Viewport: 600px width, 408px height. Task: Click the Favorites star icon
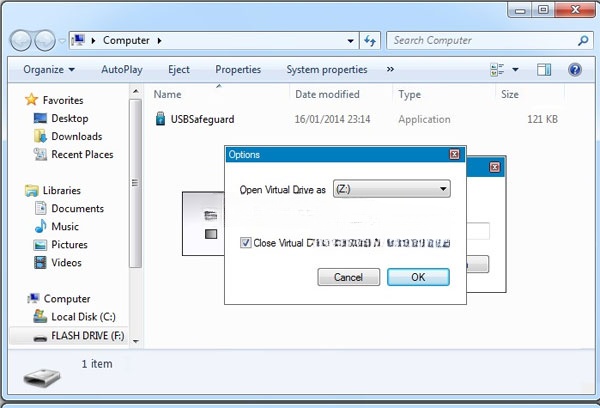31,100
